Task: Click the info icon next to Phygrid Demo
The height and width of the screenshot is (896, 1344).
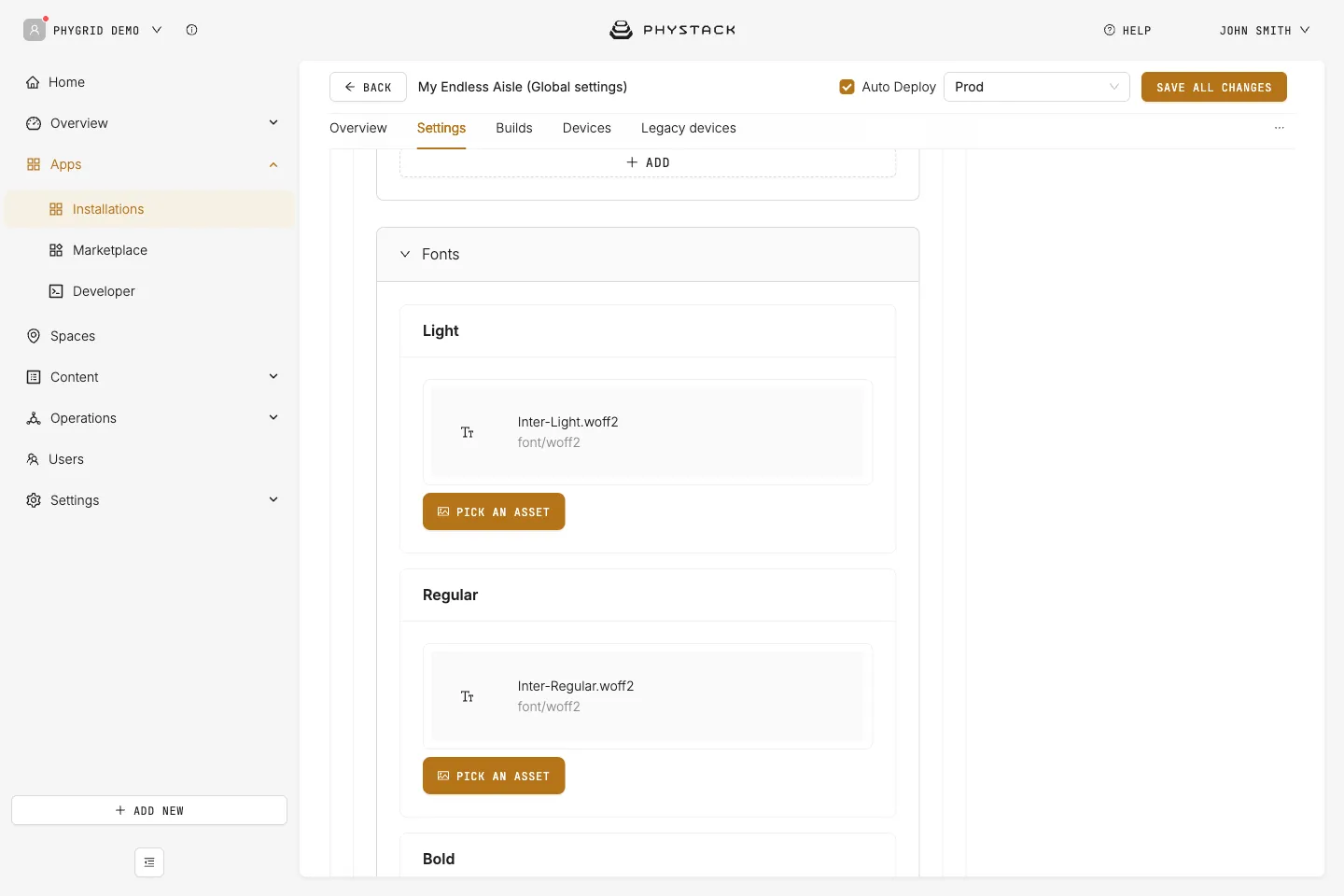Action: click(x=191, y=30)
